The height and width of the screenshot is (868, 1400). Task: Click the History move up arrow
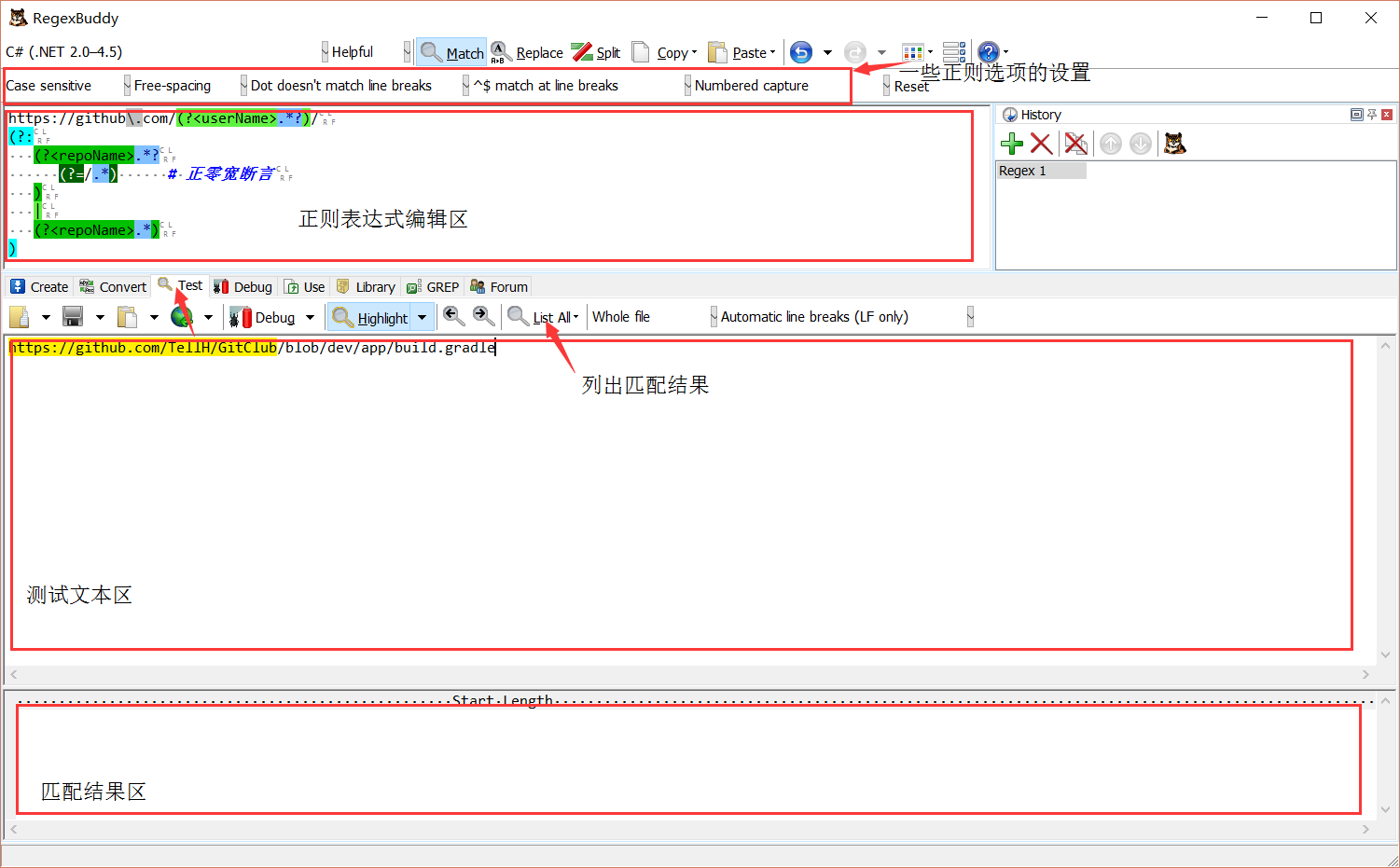coord(1110,144)
